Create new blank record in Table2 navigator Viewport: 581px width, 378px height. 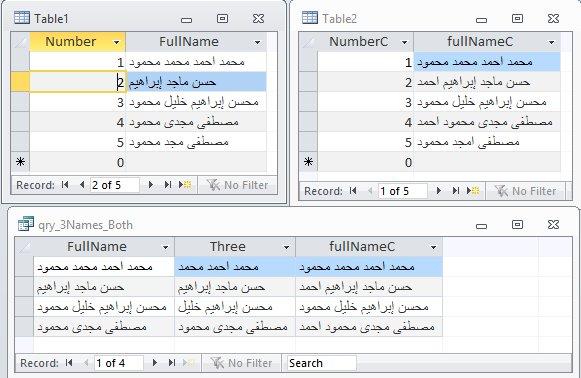pyautogui.click(x=473, y=191)
